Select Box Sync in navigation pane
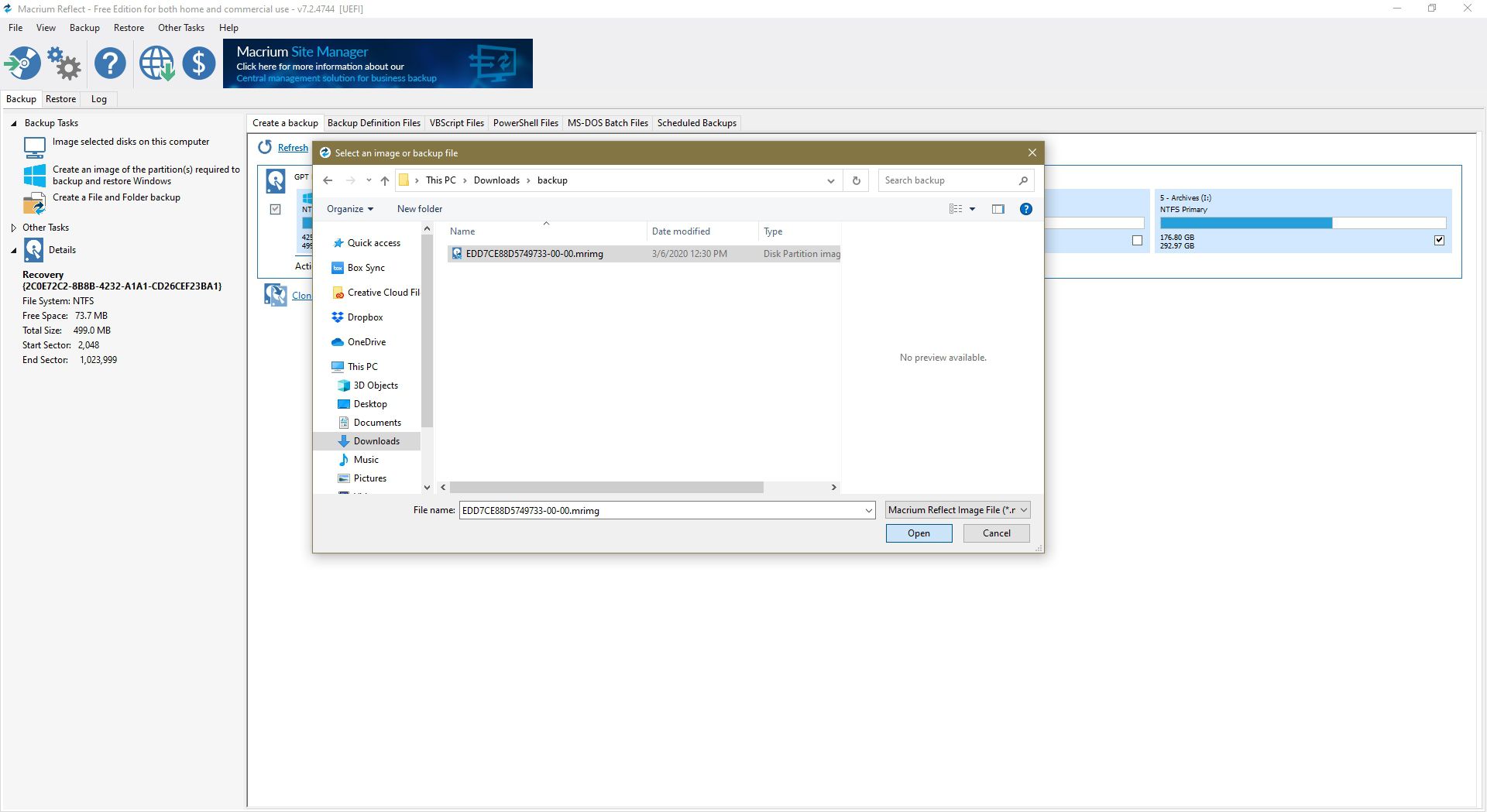 (x=366, y=268)
